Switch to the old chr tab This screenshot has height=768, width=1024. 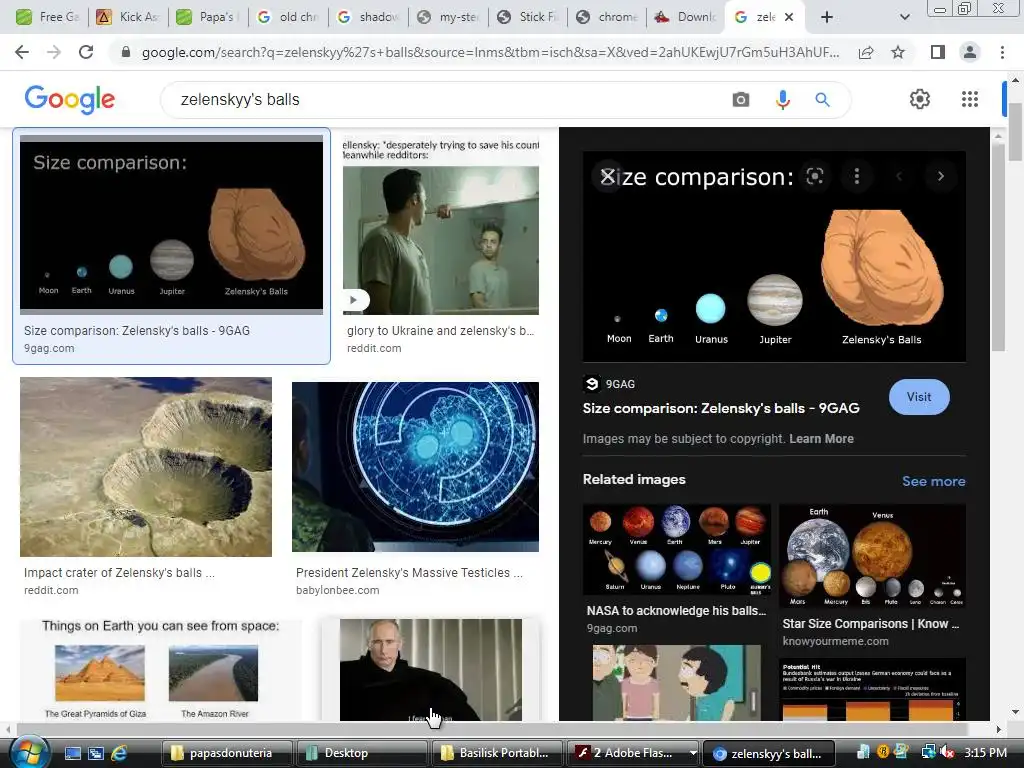288,17
